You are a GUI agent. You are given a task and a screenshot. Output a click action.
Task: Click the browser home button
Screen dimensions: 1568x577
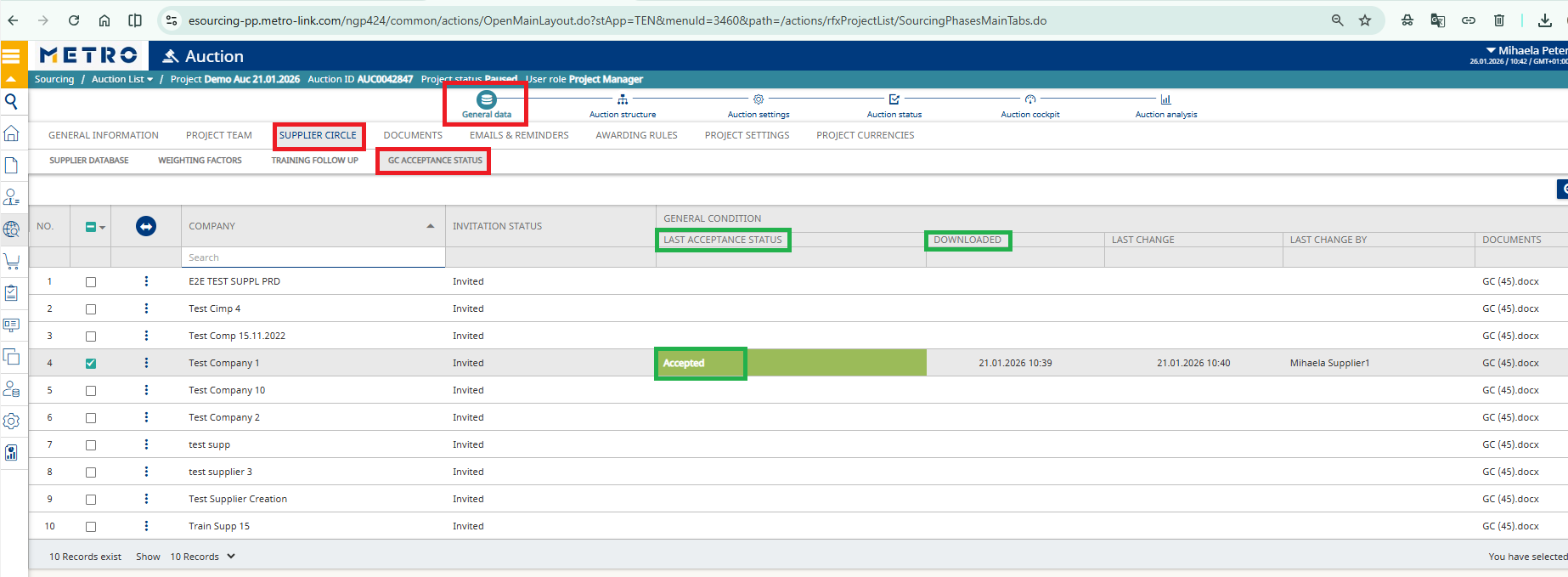point(104,20)
